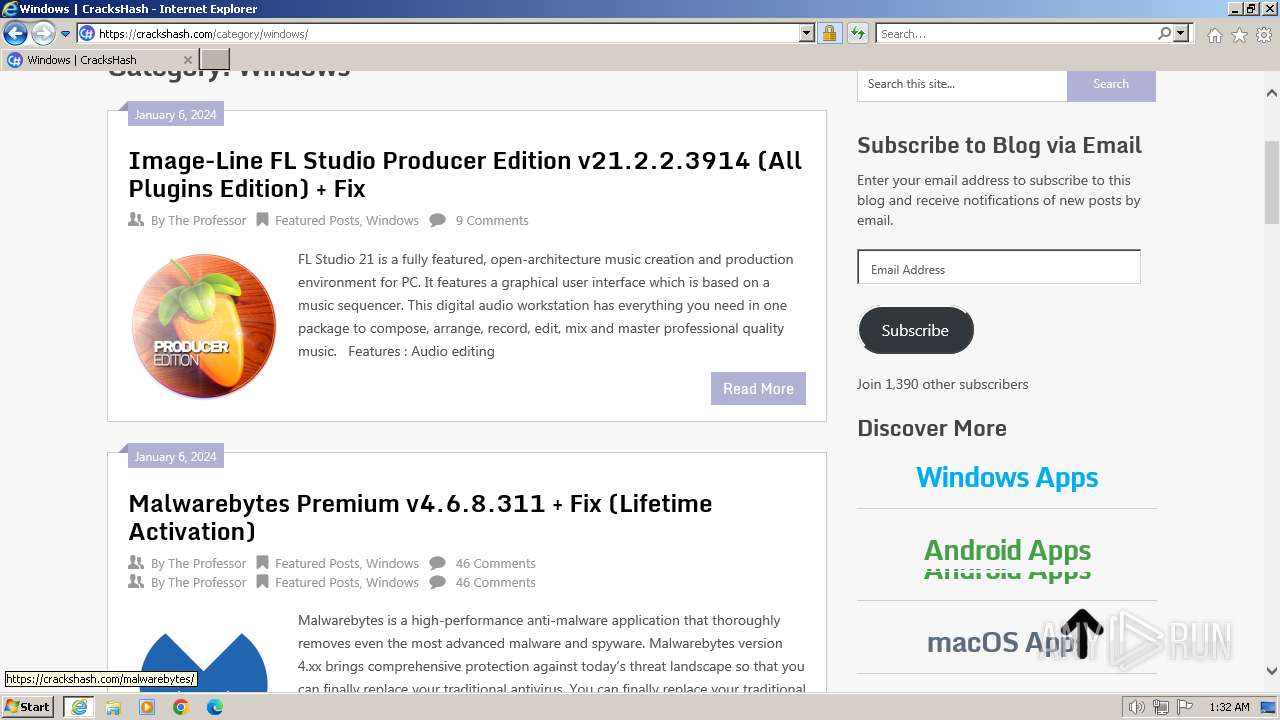This screenshot has width=1280, height=720.
Task: Click Read More on FL Studio post
Action: [758, 389]
